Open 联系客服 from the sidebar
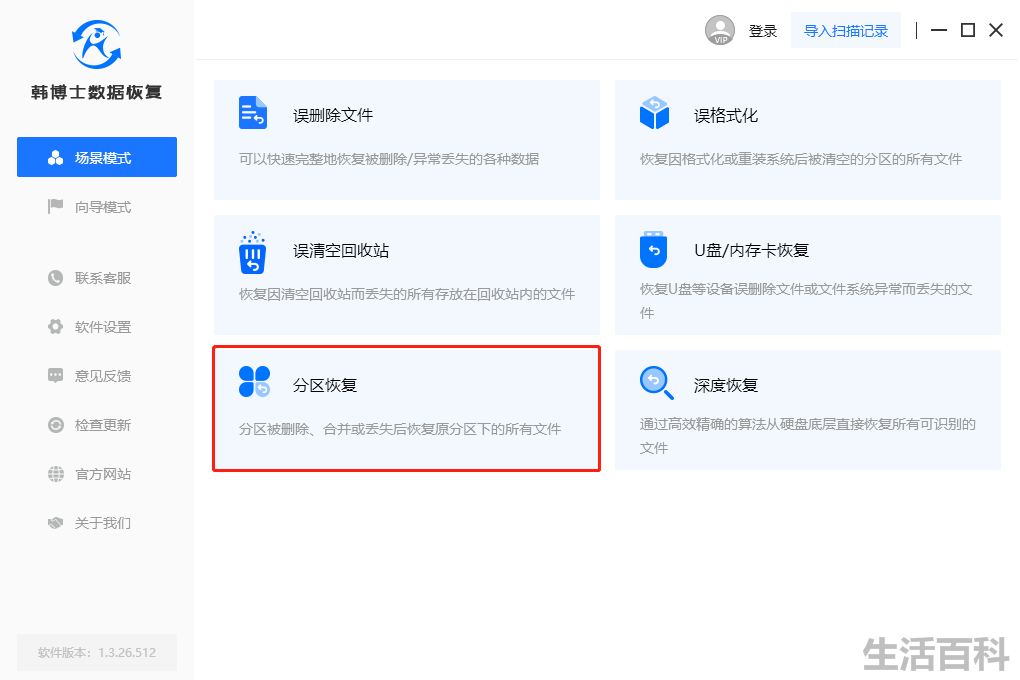This screenshot has width=1020, height=680. tap(103, 278)
